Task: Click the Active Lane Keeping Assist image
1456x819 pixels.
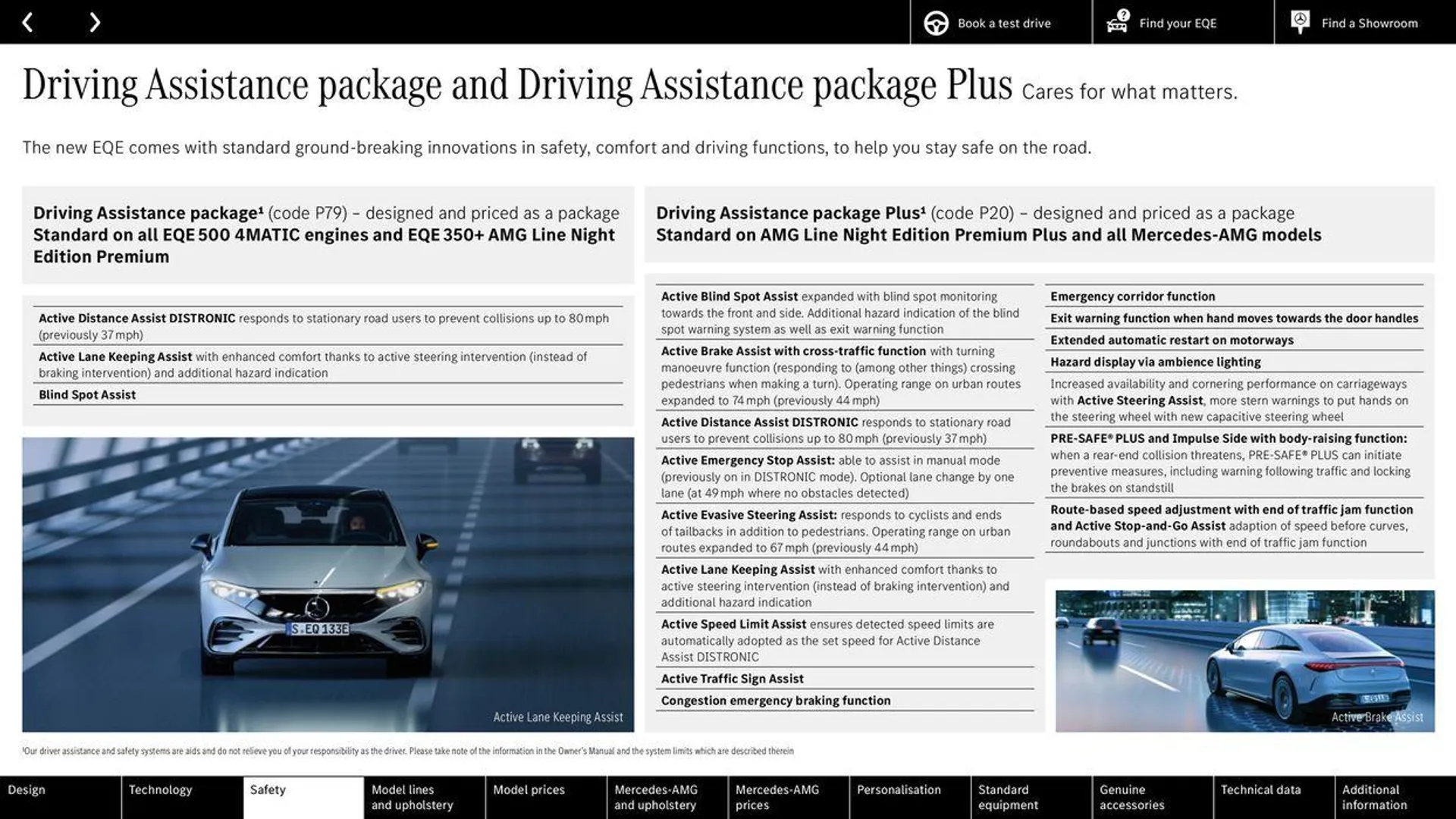Action: 328,584
